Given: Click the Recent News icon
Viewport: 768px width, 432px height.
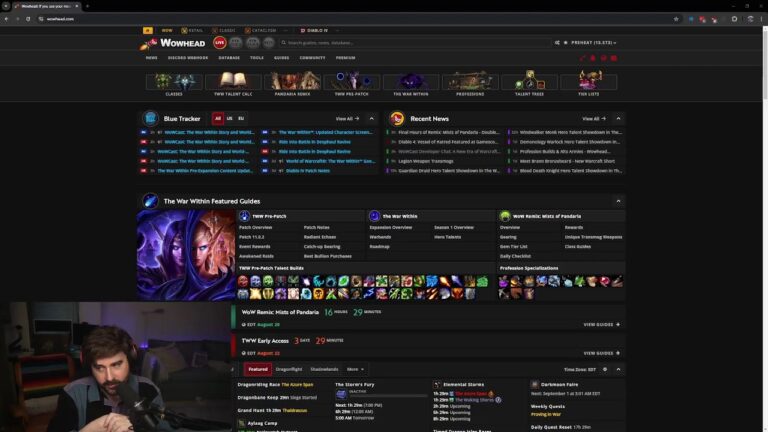Looking at the screenshot, I should [397, 118].
